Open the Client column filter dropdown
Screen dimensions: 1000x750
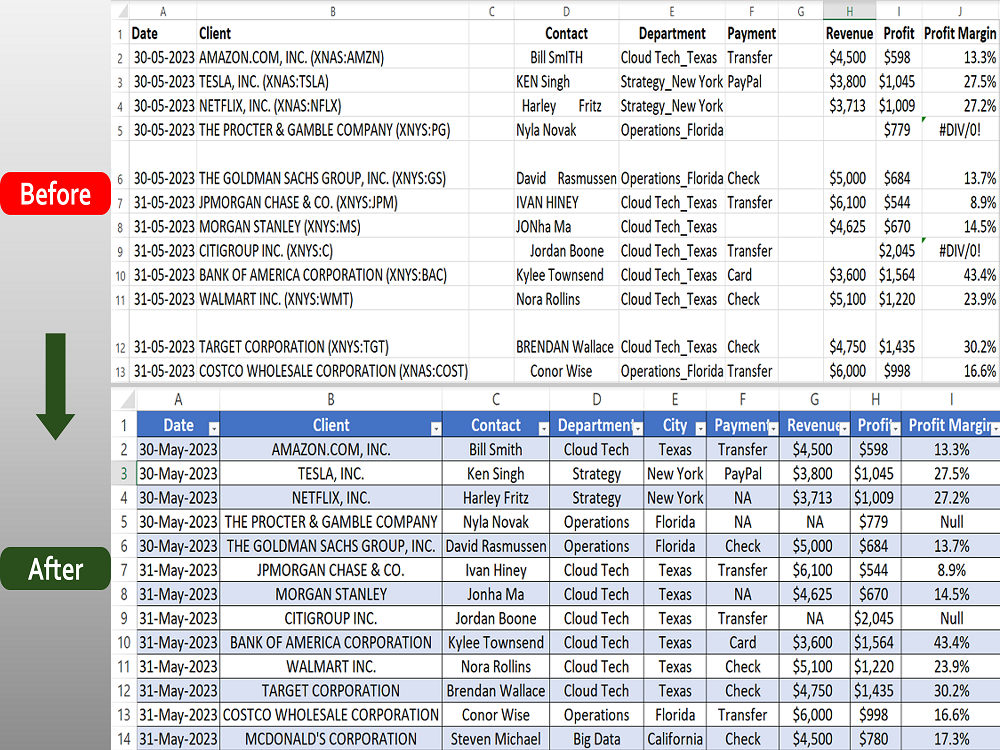coord(436,429)
